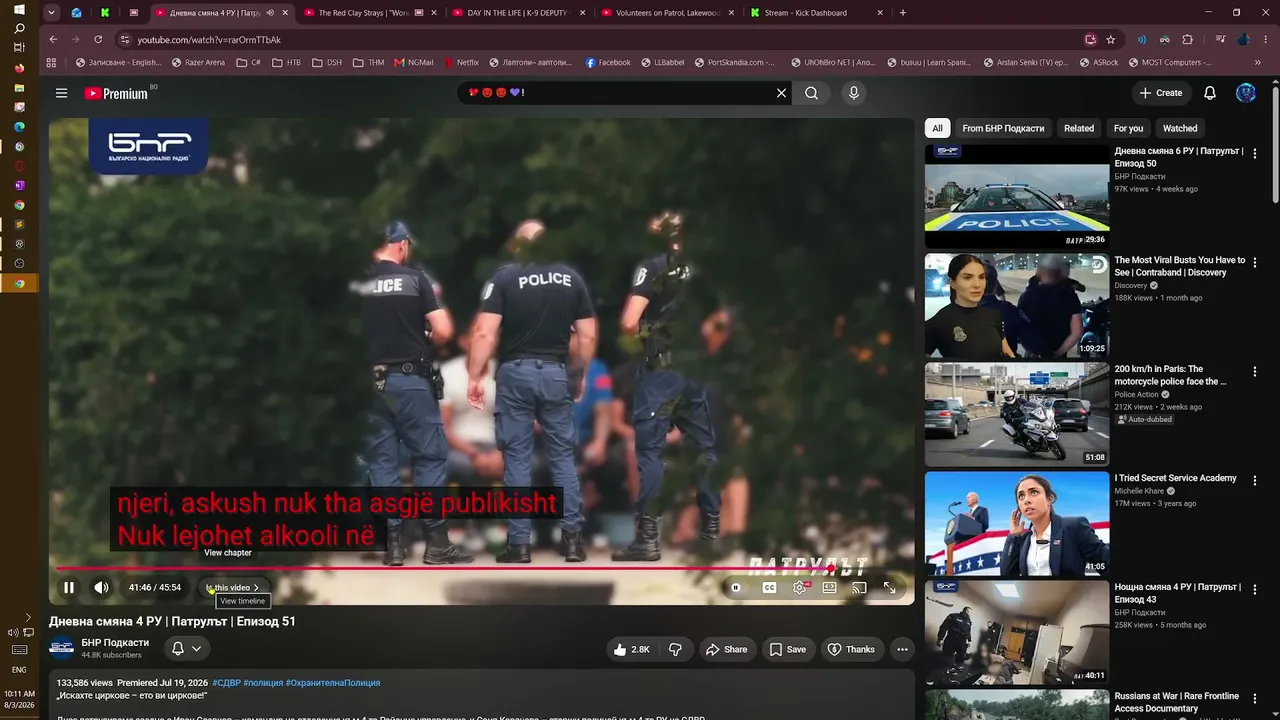The width and height of the screenshot is (1280, 720).
Task: Open the Chrome three-dot menu
Action: (x=1266, y=40)
